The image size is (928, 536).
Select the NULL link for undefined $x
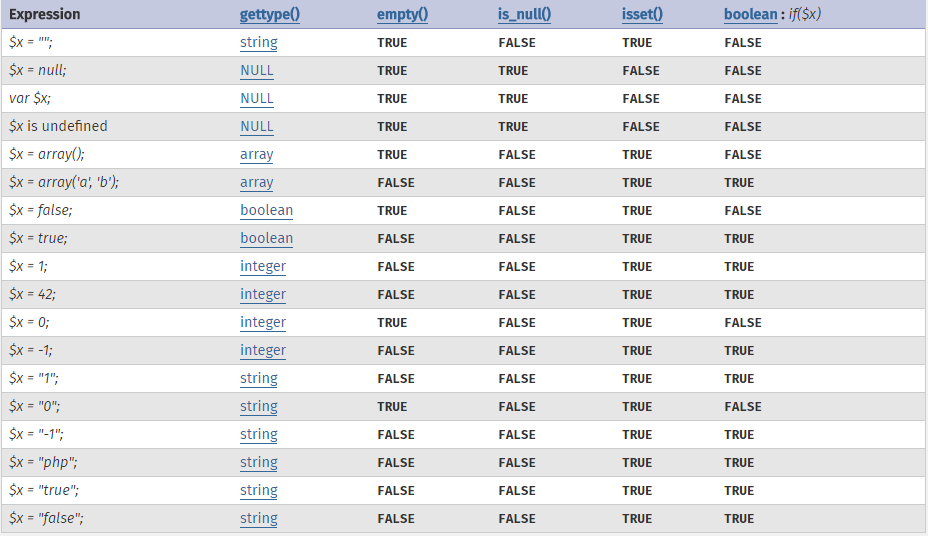(x=256, y=127)
